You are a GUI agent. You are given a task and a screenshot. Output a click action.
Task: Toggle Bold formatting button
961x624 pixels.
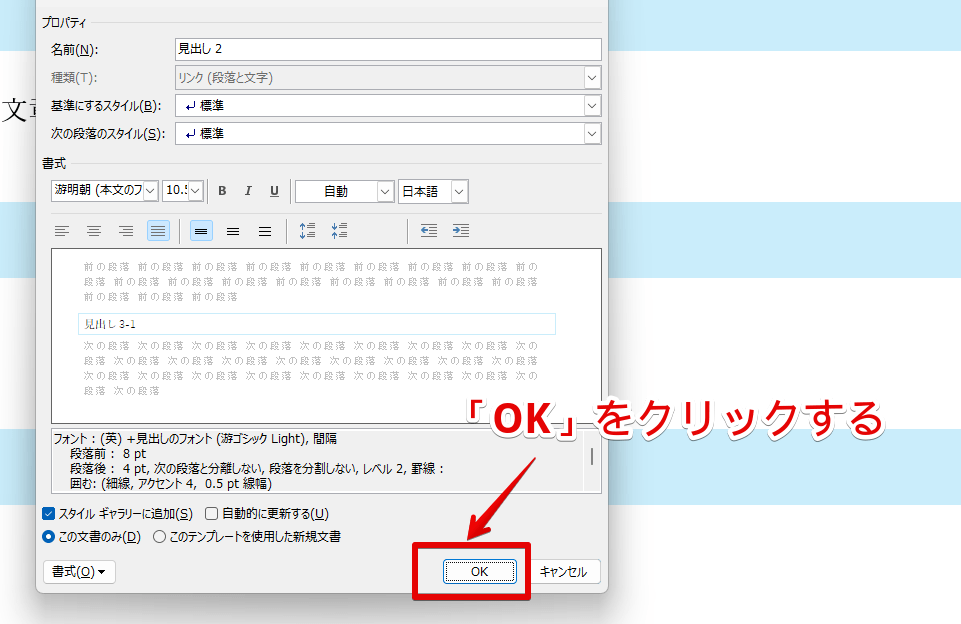222,191
